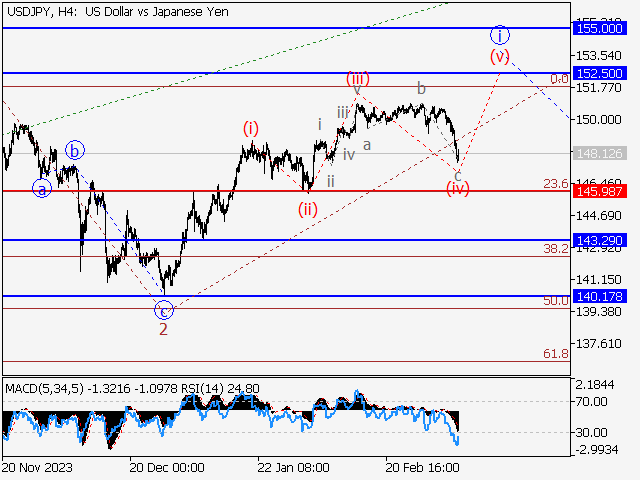Click the 153.540 price scale value

[598, 56]
